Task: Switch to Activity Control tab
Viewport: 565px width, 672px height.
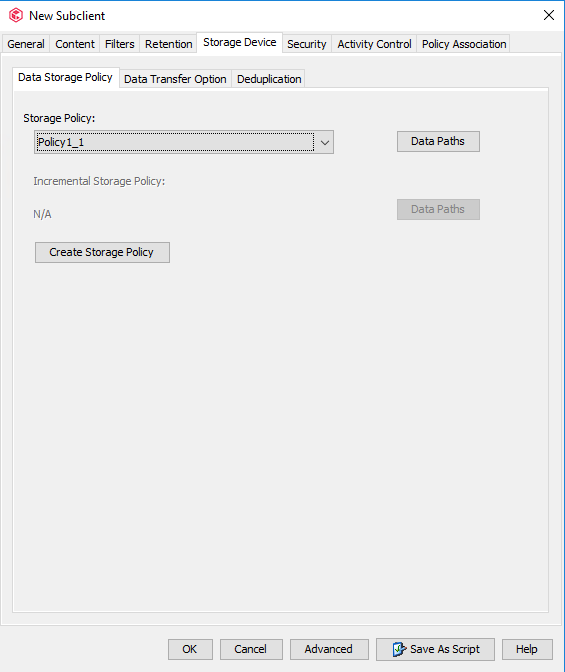Action: (x=374, y=44)
